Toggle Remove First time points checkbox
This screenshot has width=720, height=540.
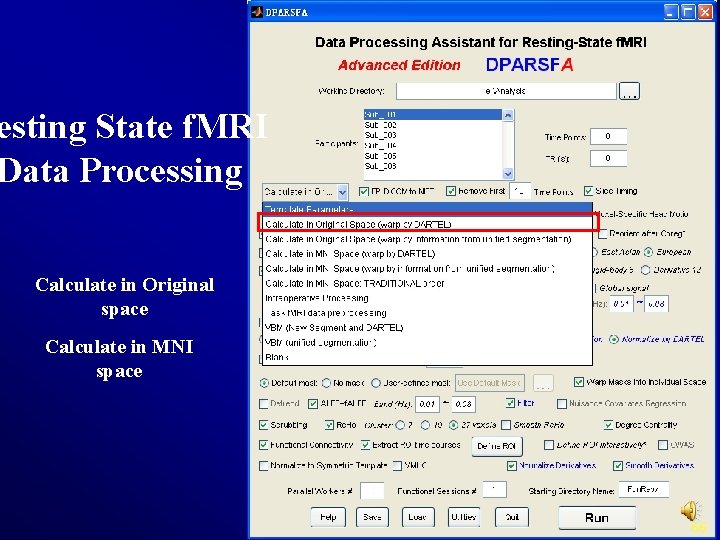point(451,191)
